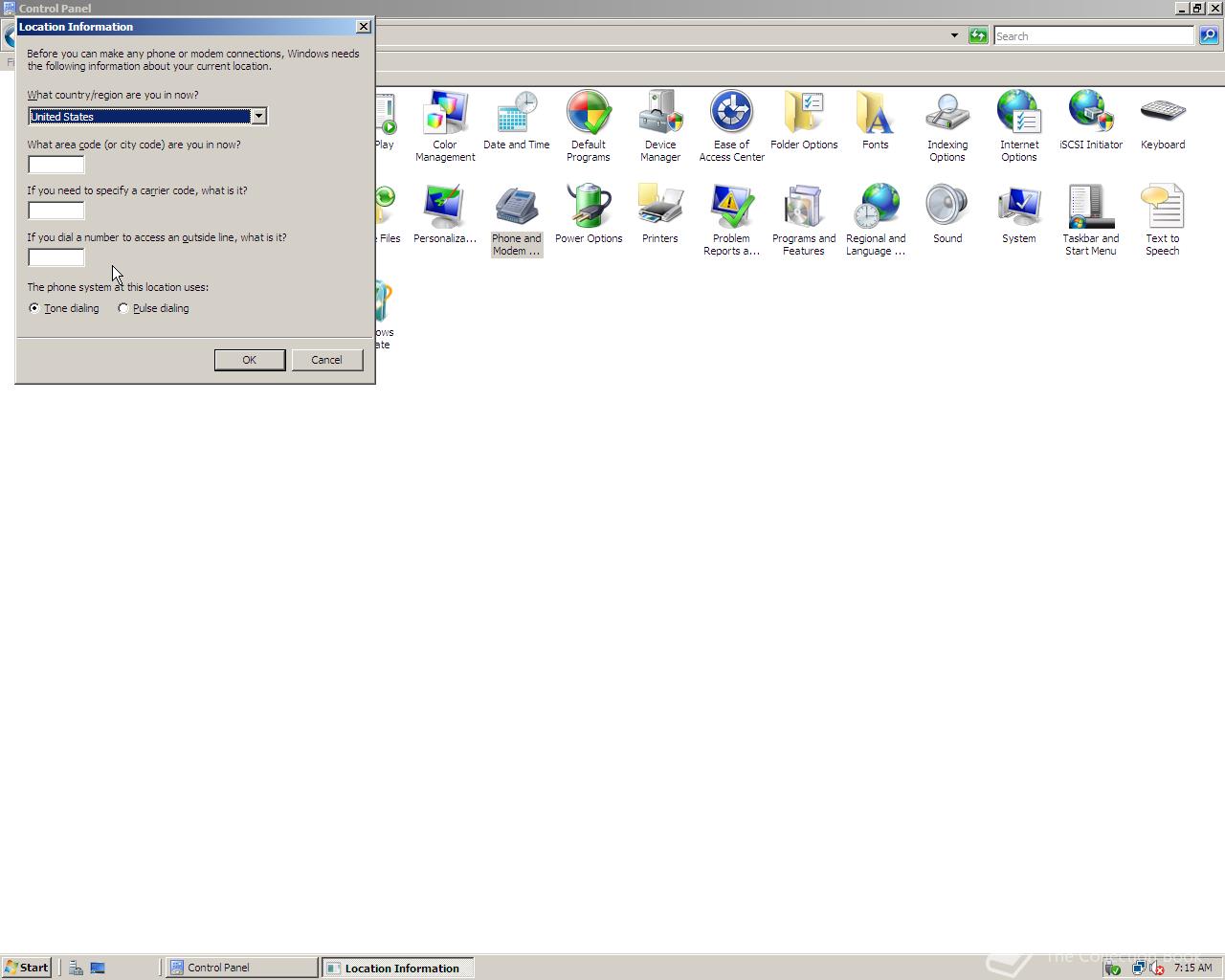Open the System icon
Viewport: 1225px width, 980px height.
click(x=1019, y=214)
